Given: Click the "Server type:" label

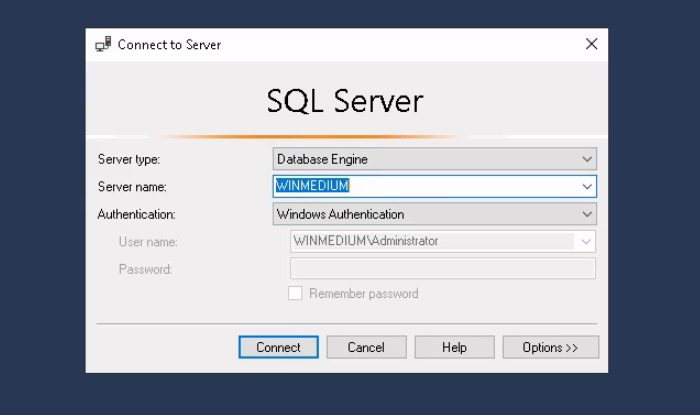Looking at the screenshot, I should (128, 159).
